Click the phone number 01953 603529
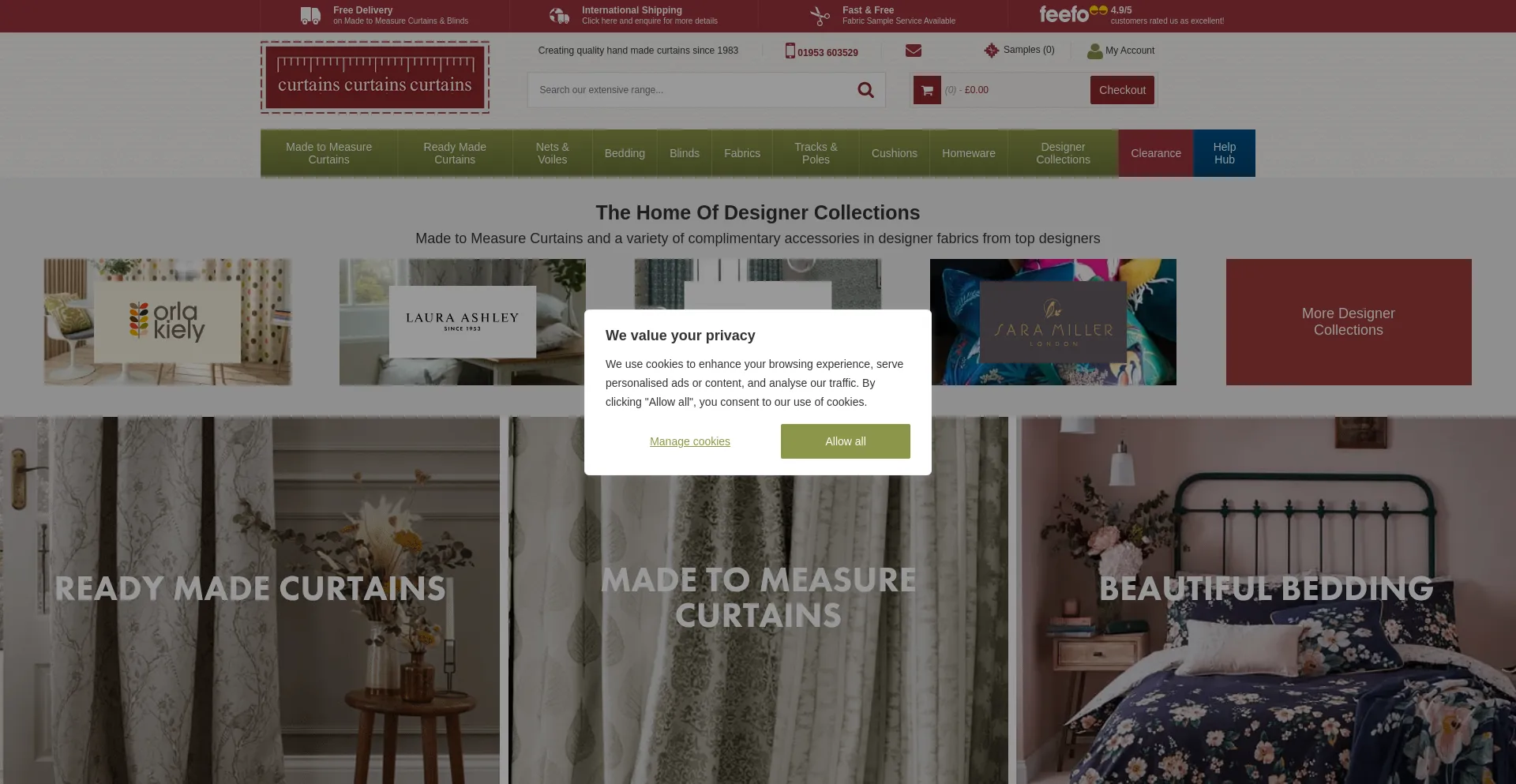1516x784 pixels. pyautogui.click(x=827, y=52)
